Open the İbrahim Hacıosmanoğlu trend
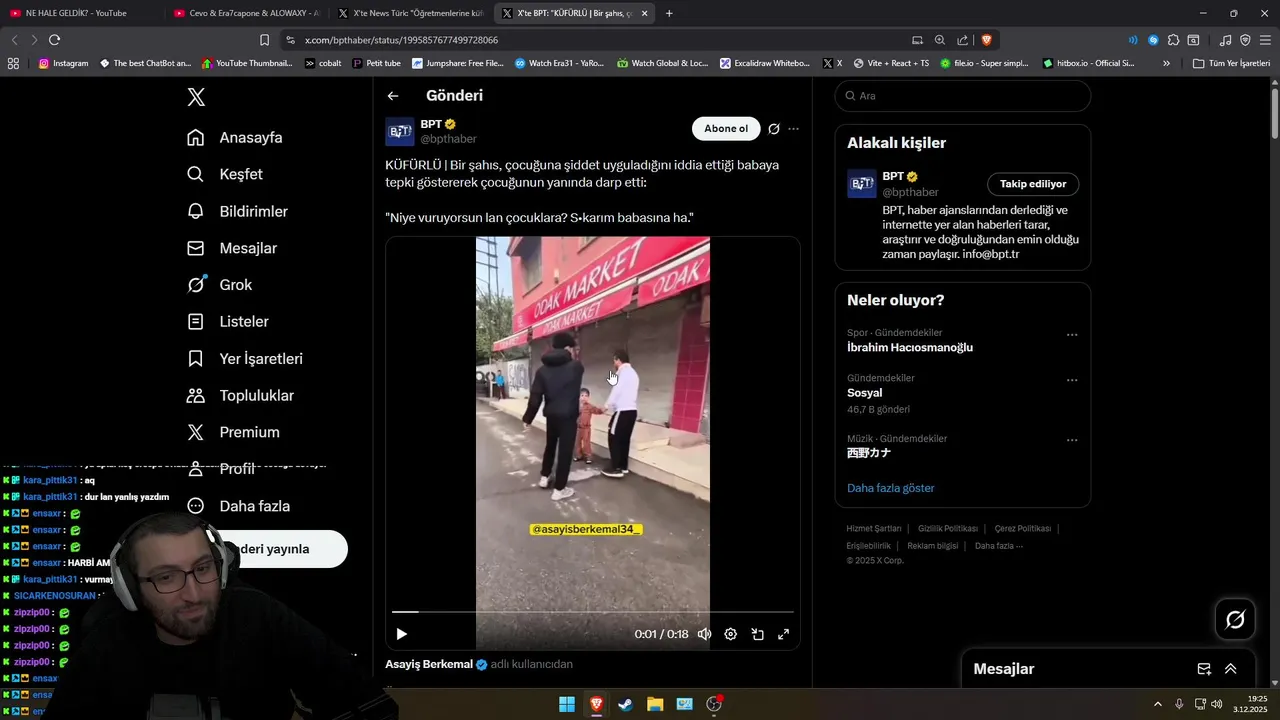The width and height of the screenshot is (1280, 720). [x=910, y=348]
